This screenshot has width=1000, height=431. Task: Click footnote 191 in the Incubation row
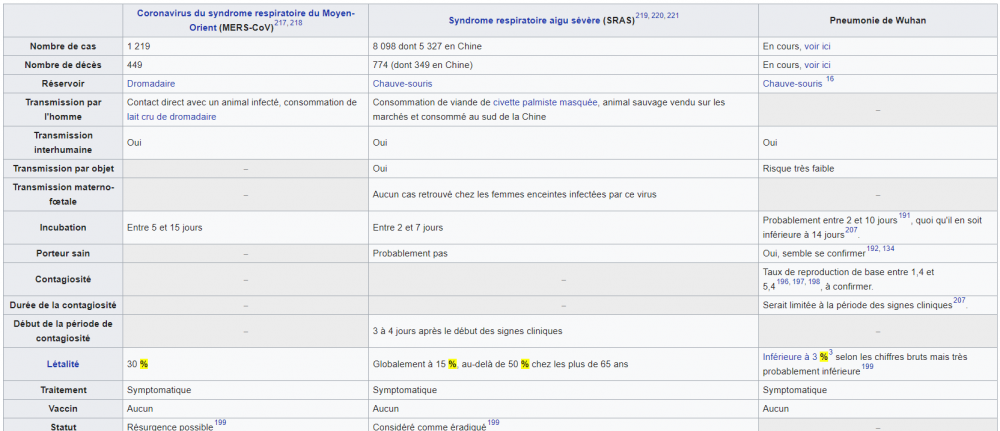tap(904, 216)
